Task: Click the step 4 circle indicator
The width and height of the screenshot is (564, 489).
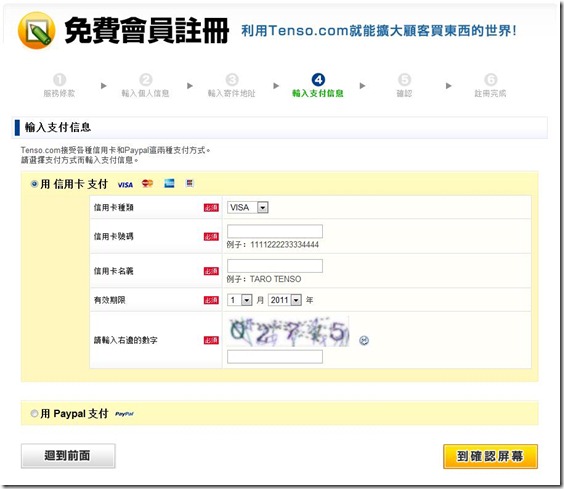Action: [x=318, y=80]
